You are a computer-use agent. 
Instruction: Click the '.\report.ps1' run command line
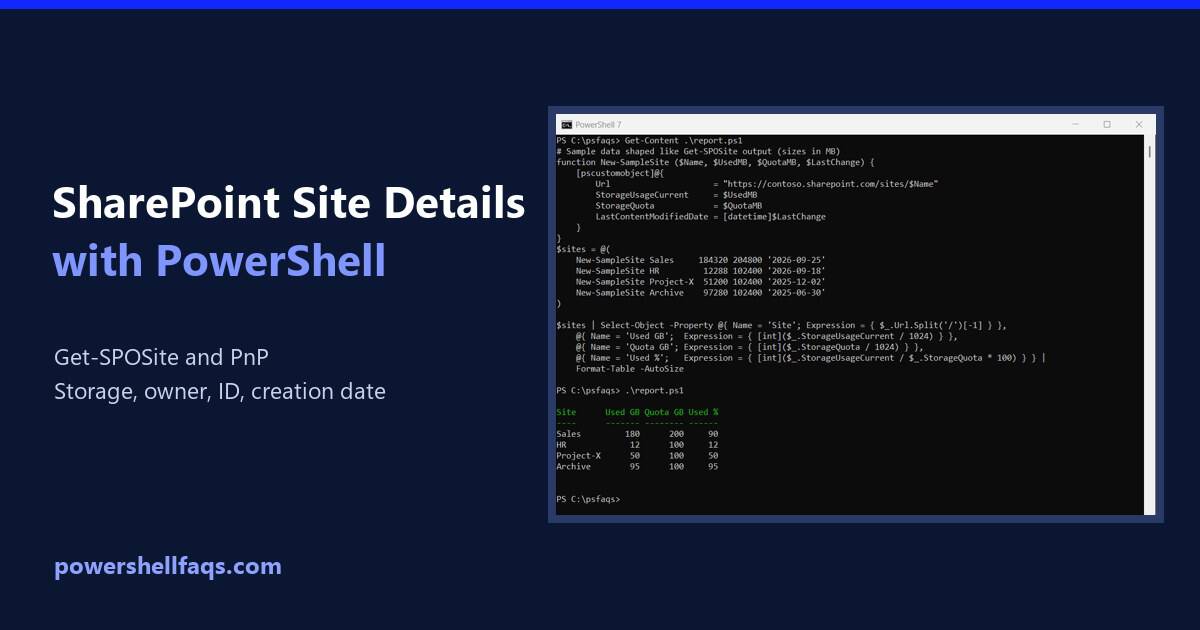pos(618,390)
